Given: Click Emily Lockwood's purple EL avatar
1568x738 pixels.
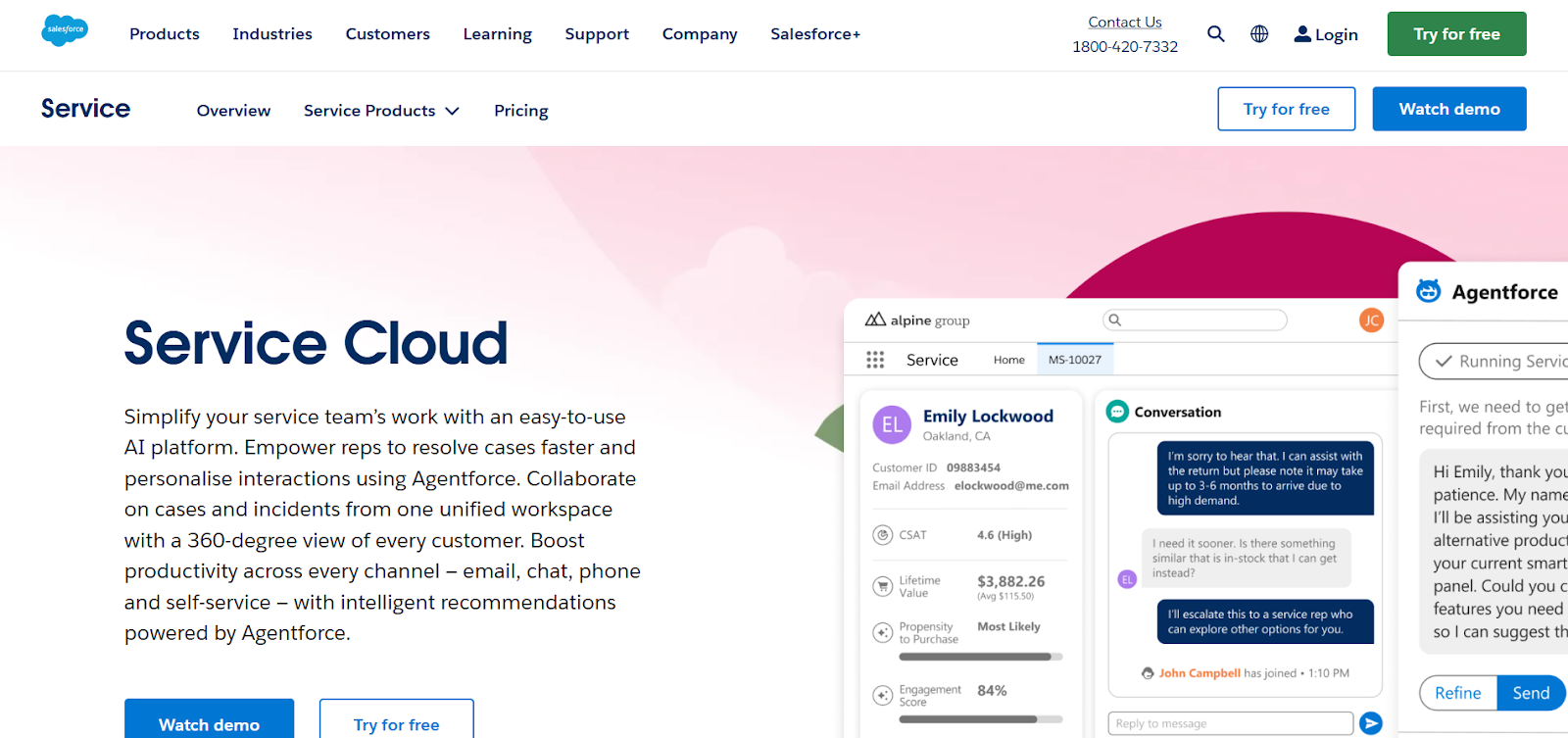Looking at the screenshot, I should click(892, 424).
